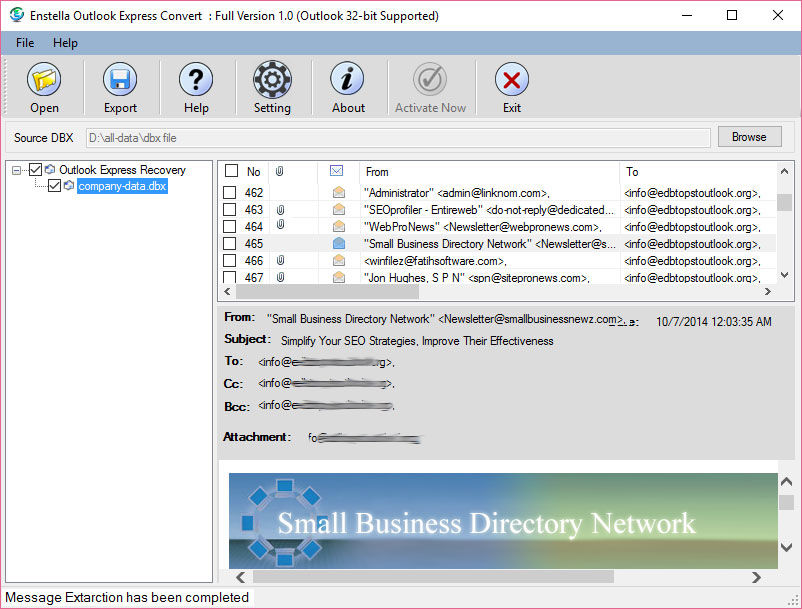Collapse the Outlook Express Recovery tree node
Viewport: 802px width, 609px height.
coord(16,170)
